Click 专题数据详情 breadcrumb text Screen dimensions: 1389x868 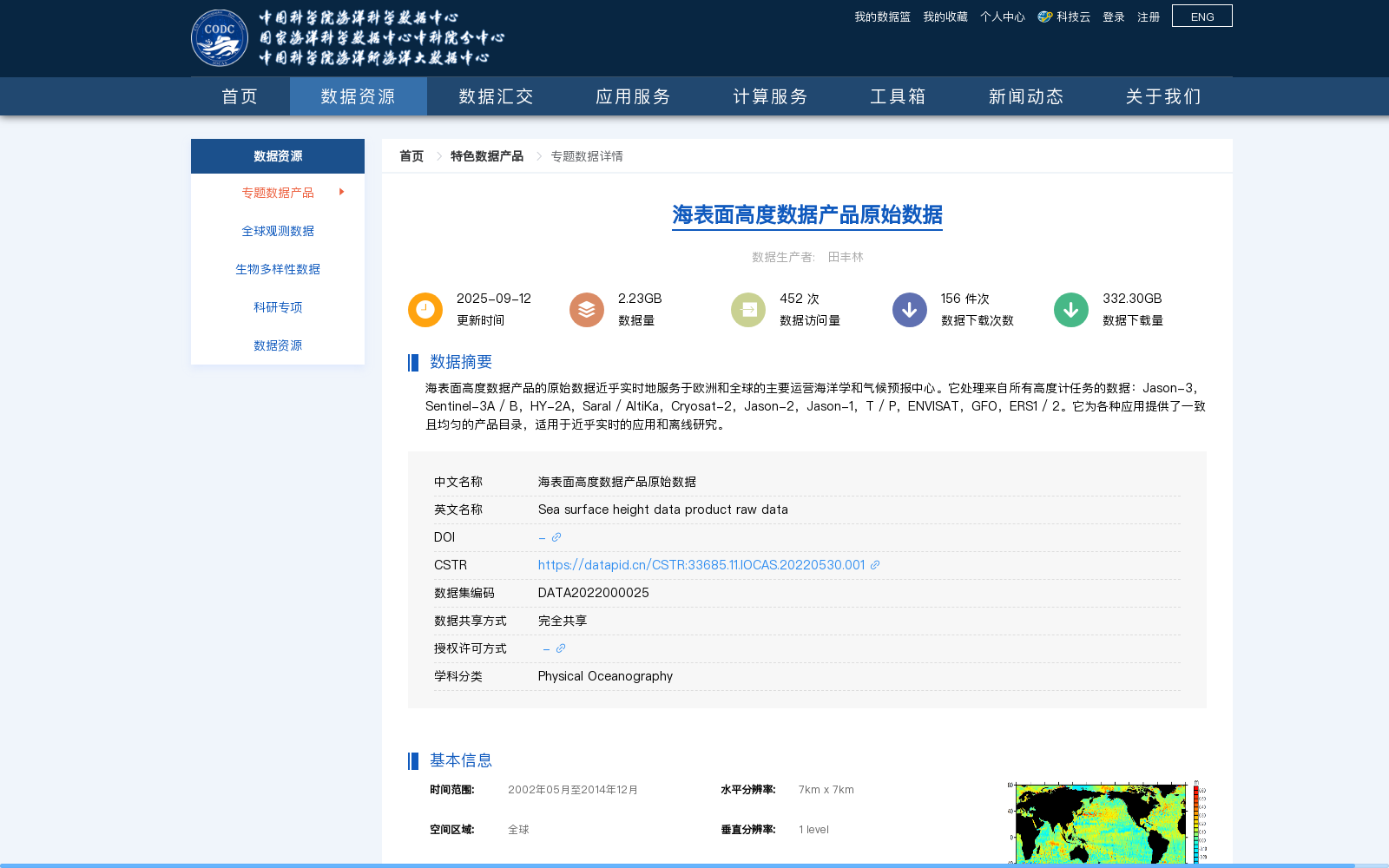click(587, 156)
